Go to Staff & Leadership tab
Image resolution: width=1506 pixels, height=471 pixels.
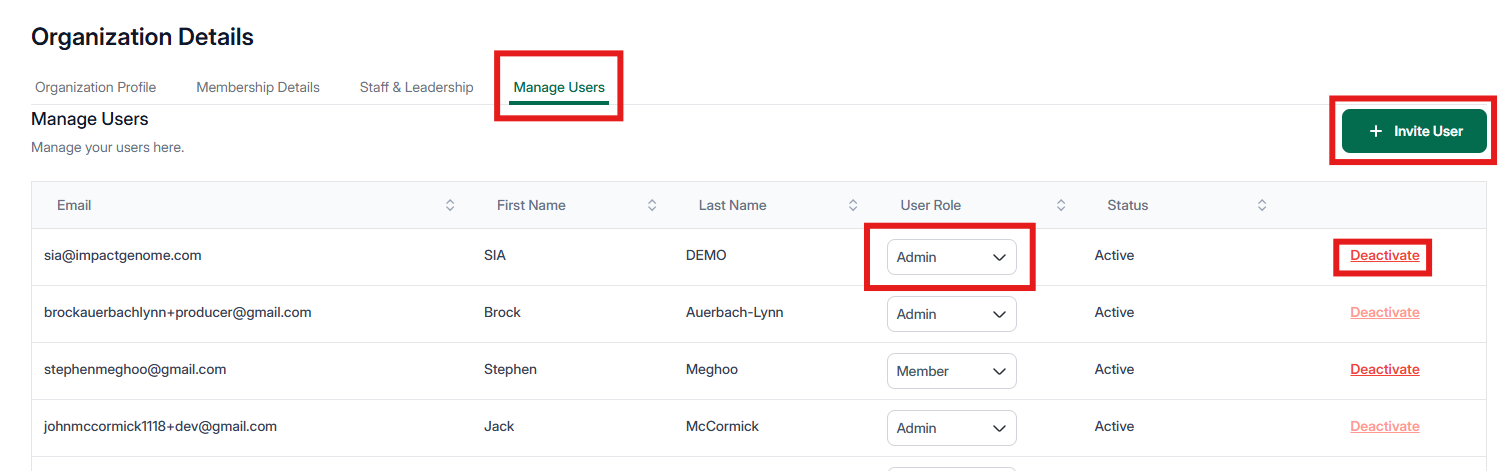(x=416, y=87)
